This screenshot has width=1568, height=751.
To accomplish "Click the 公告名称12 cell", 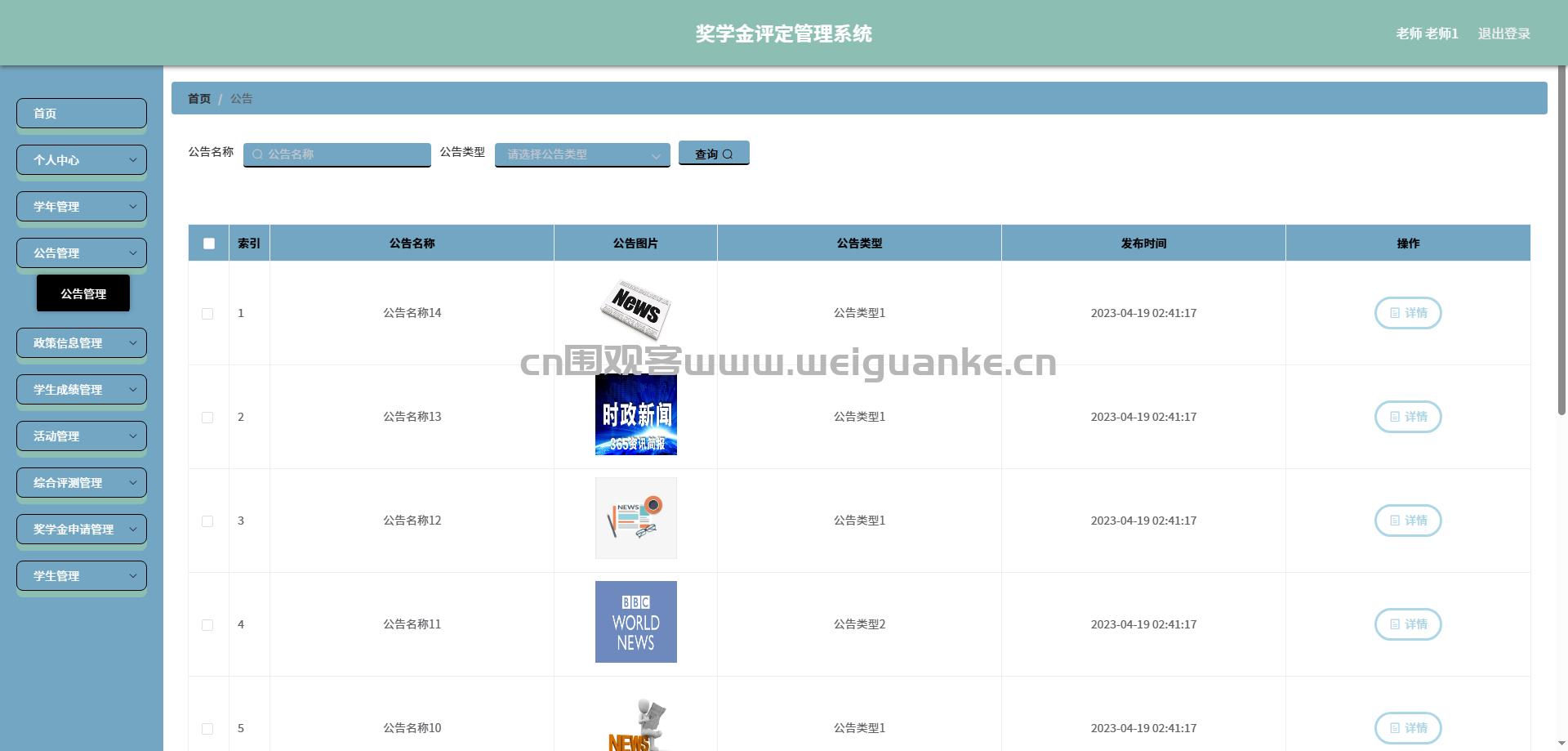I will tap(412, 521).
